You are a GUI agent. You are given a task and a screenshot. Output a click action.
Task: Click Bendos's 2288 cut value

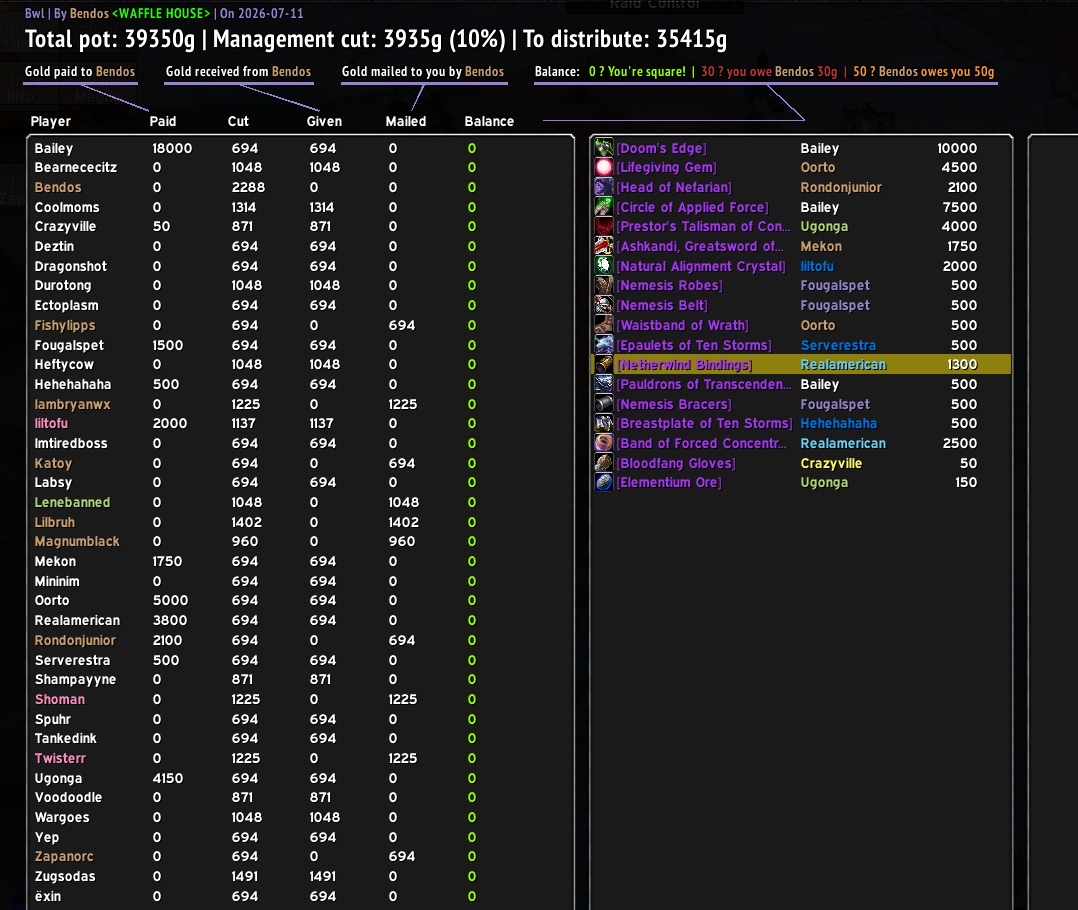248,188
